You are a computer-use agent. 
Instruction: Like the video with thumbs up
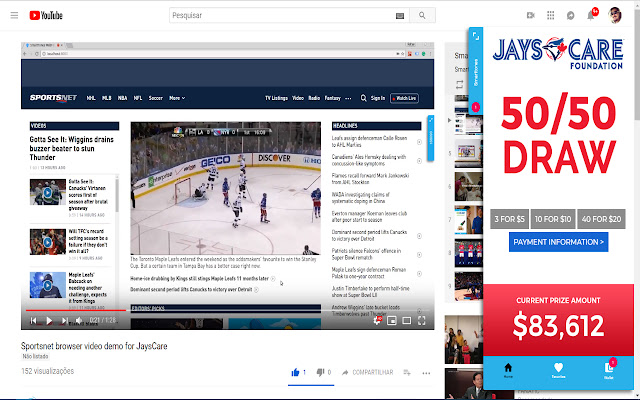pyautogui.click(x=298, y=372)
